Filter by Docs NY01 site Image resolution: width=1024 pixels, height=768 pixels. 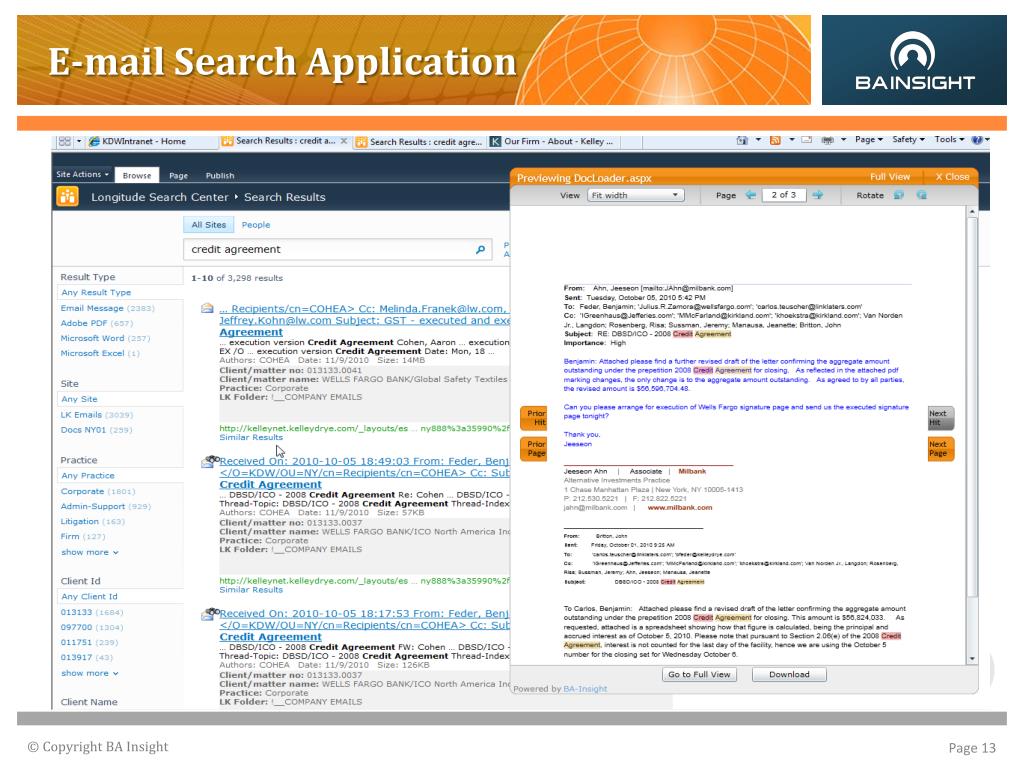[x=96, y=430]
